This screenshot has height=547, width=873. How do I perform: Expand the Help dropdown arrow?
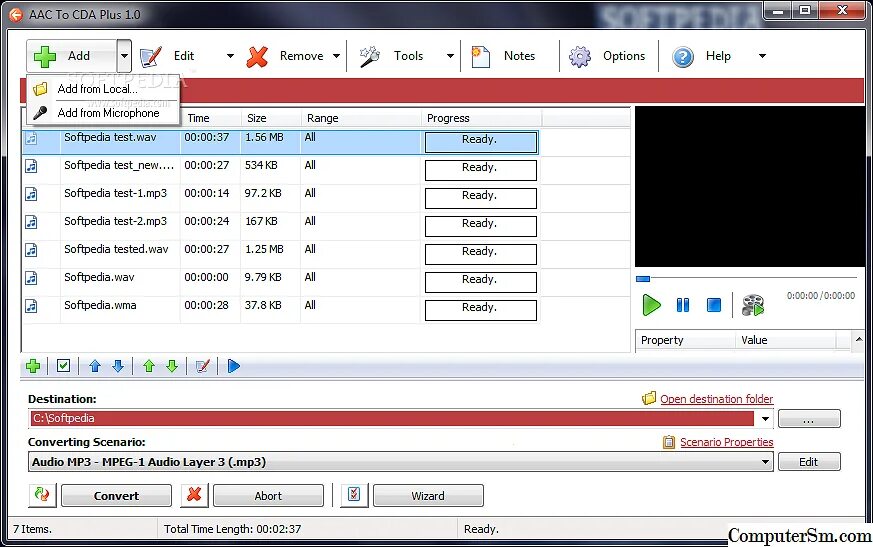coord(762,56)
